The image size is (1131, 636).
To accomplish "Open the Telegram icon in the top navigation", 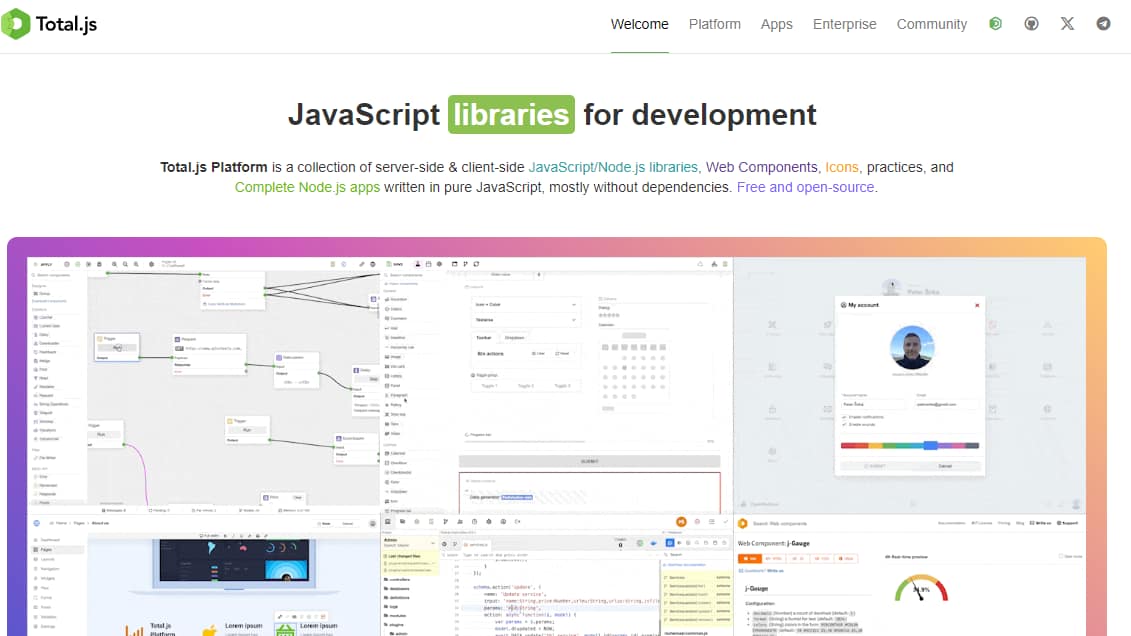I will coord(1103,23).
